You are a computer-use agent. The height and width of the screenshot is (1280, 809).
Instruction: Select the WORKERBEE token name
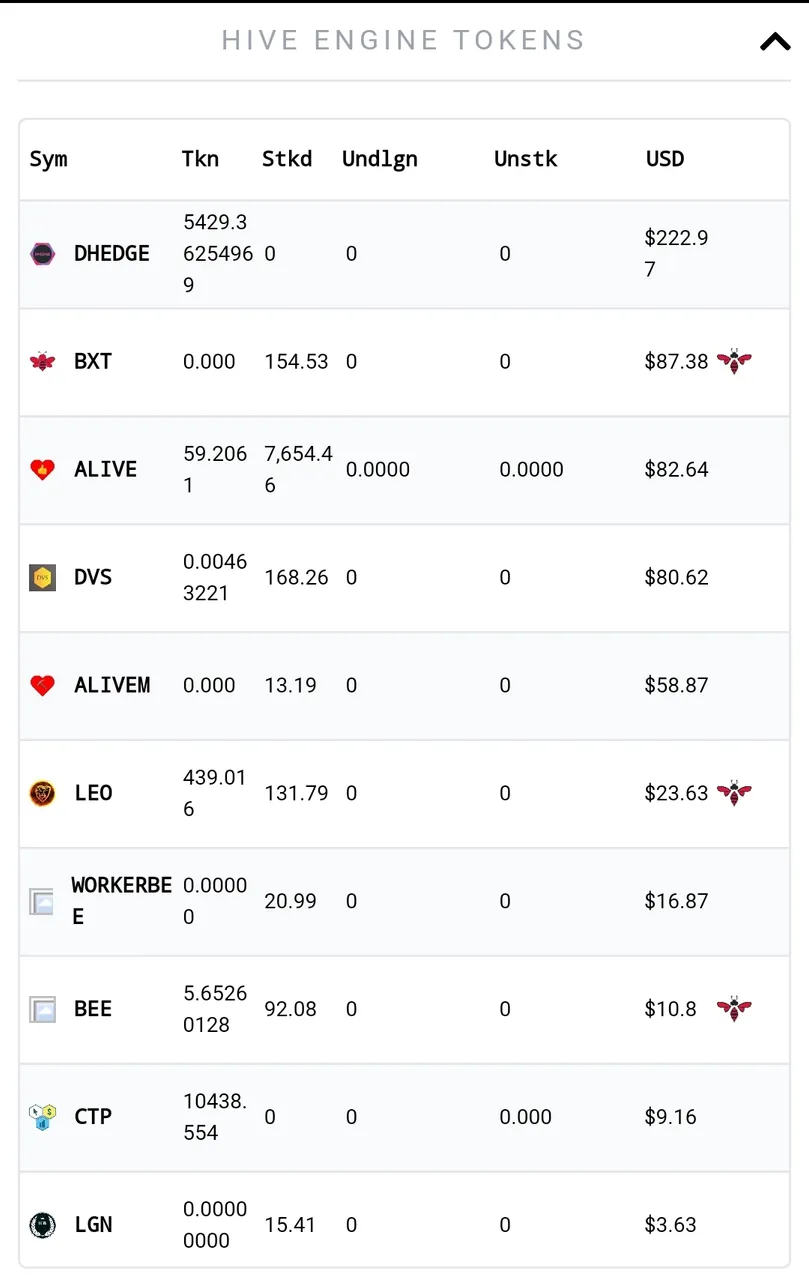click(x=121, y=900)
